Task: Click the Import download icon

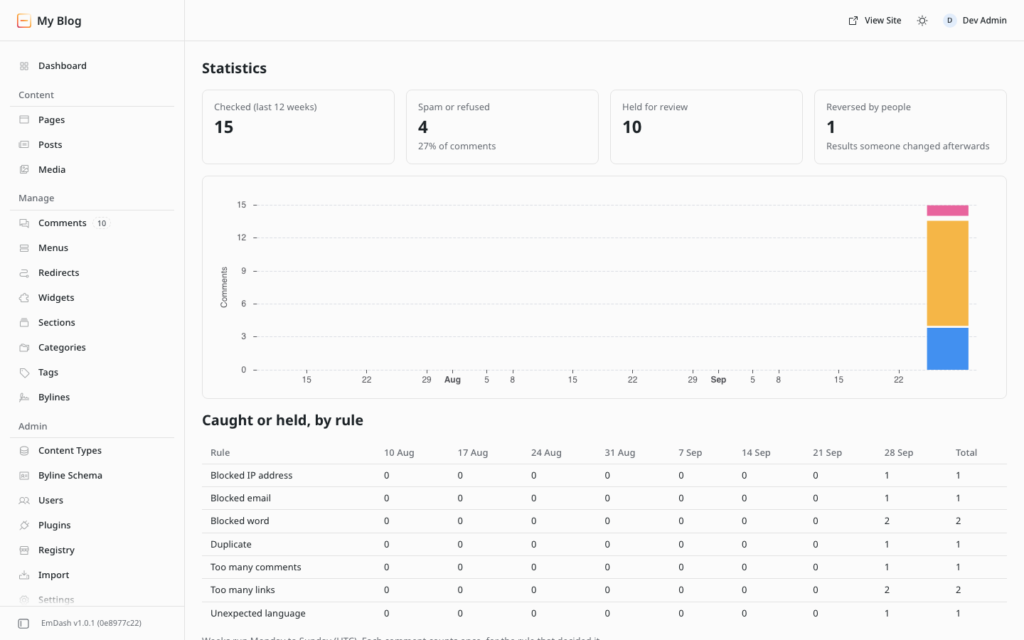Action: [24, 575]
